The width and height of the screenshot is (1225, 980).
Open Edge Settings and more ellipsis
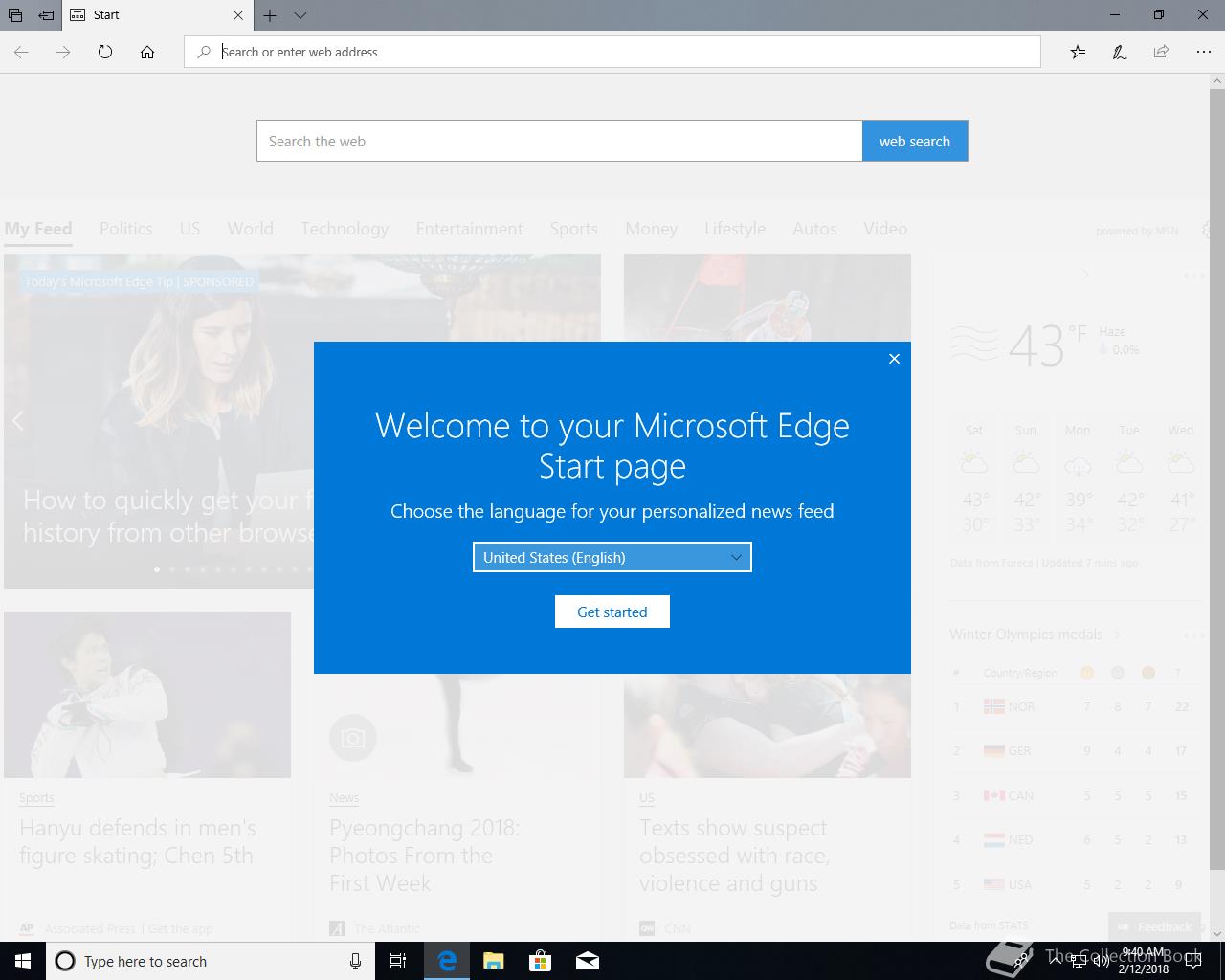click(x=1203, y=52)
